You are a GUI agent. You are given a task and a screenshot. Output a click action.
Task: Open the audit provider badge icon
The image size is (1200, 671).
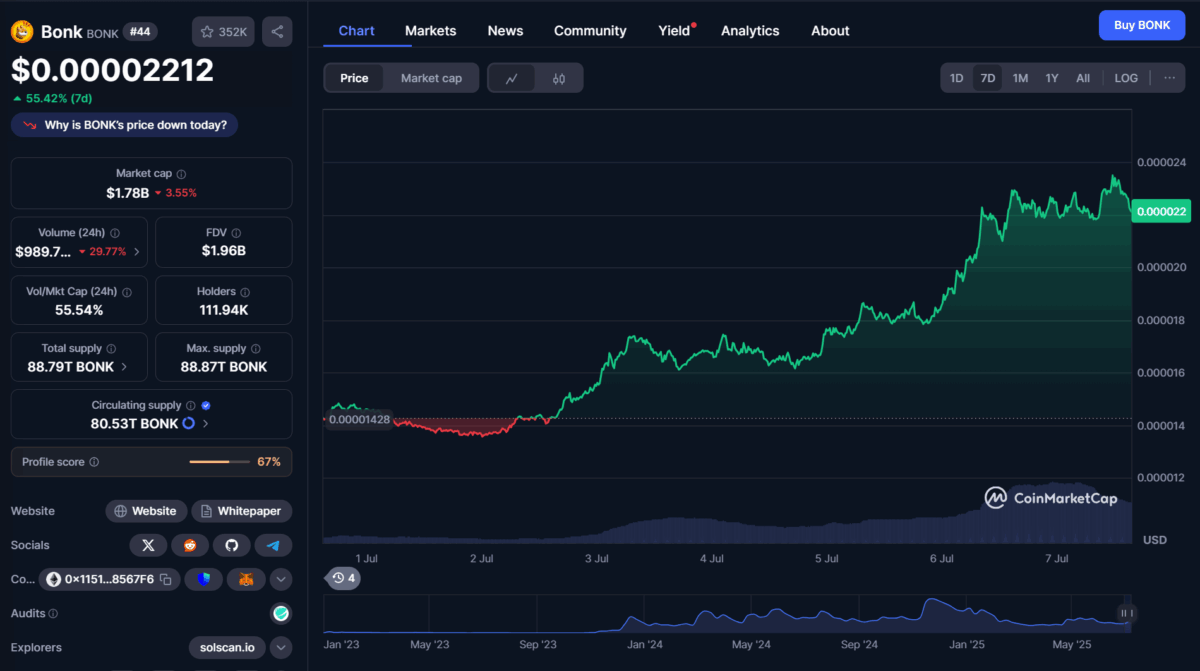click(281, 613)
